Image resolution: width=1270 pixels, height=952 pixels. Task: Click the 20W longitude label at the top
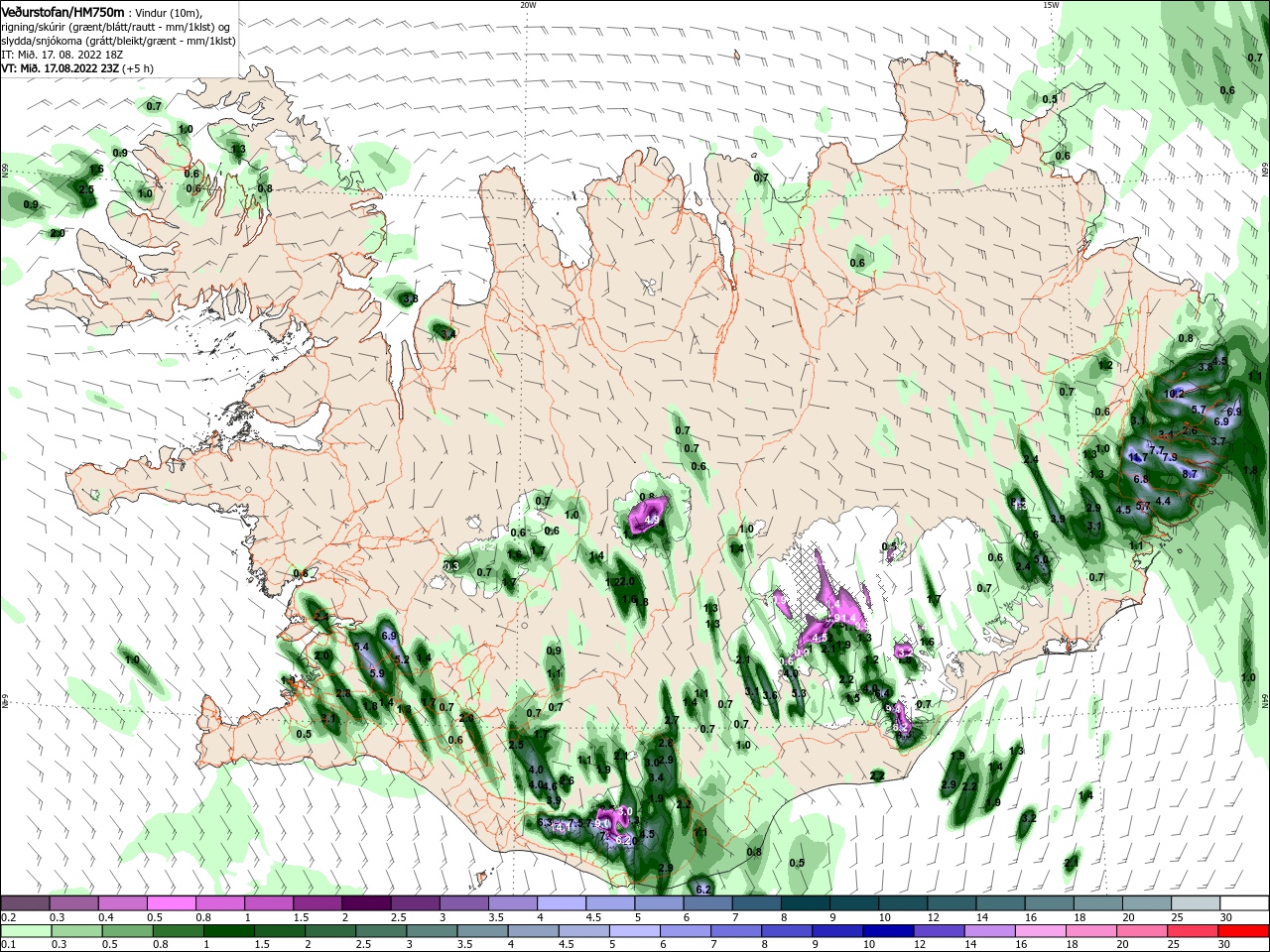click(528, 5)
